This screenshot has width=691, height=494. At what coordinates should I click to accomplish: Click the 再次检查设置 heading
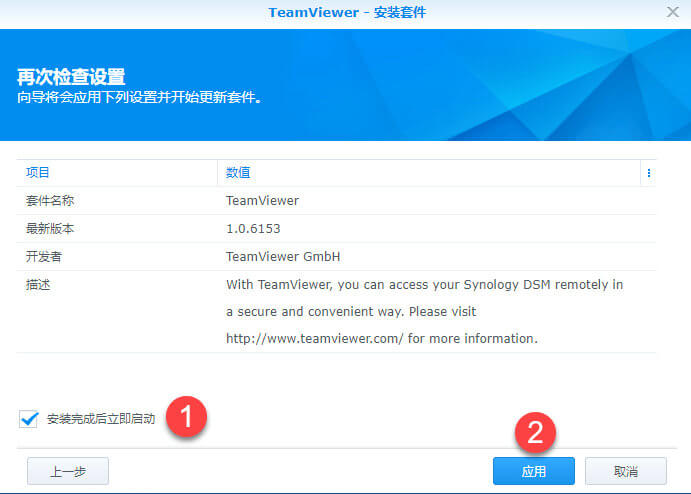71,77
